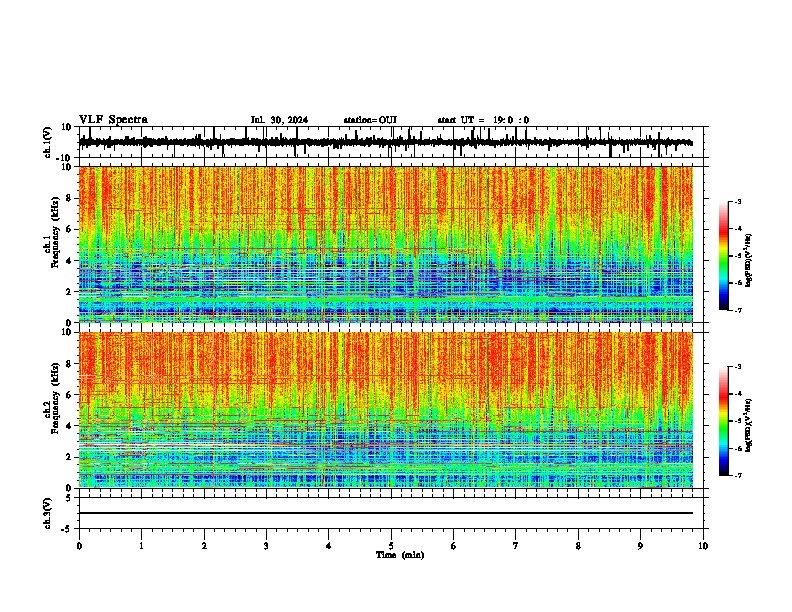Click the ch.2 spectrogram color scale bar
Image resolution: width=792 pixels, height=612 pixels.
[x=723, y=421]
